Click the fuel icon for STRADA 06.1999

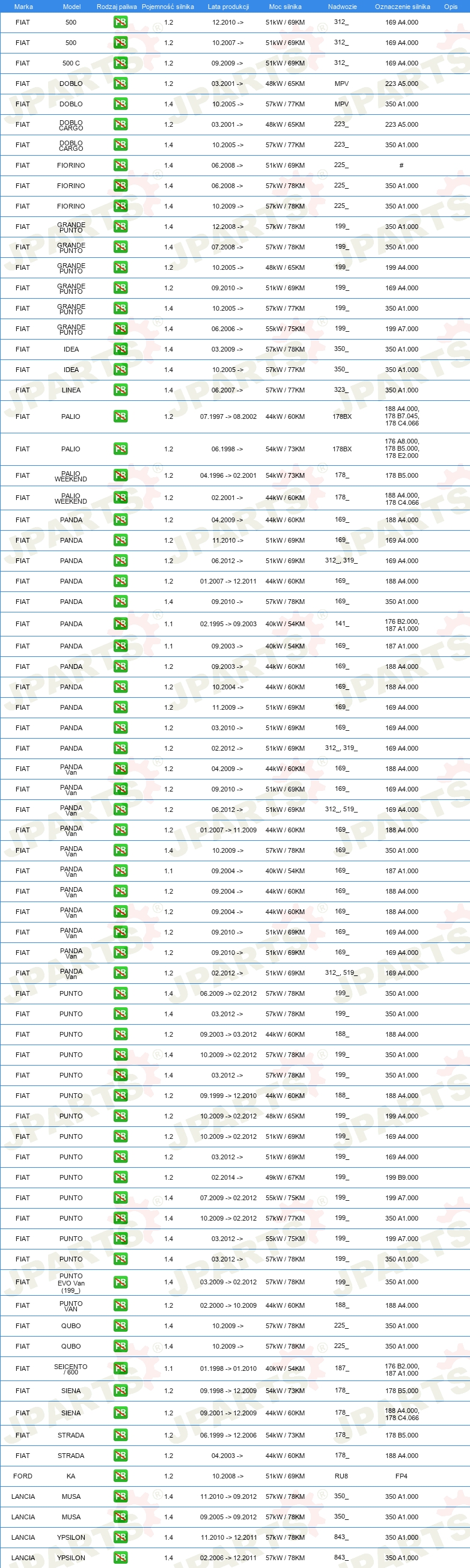tap(121, 1435)
